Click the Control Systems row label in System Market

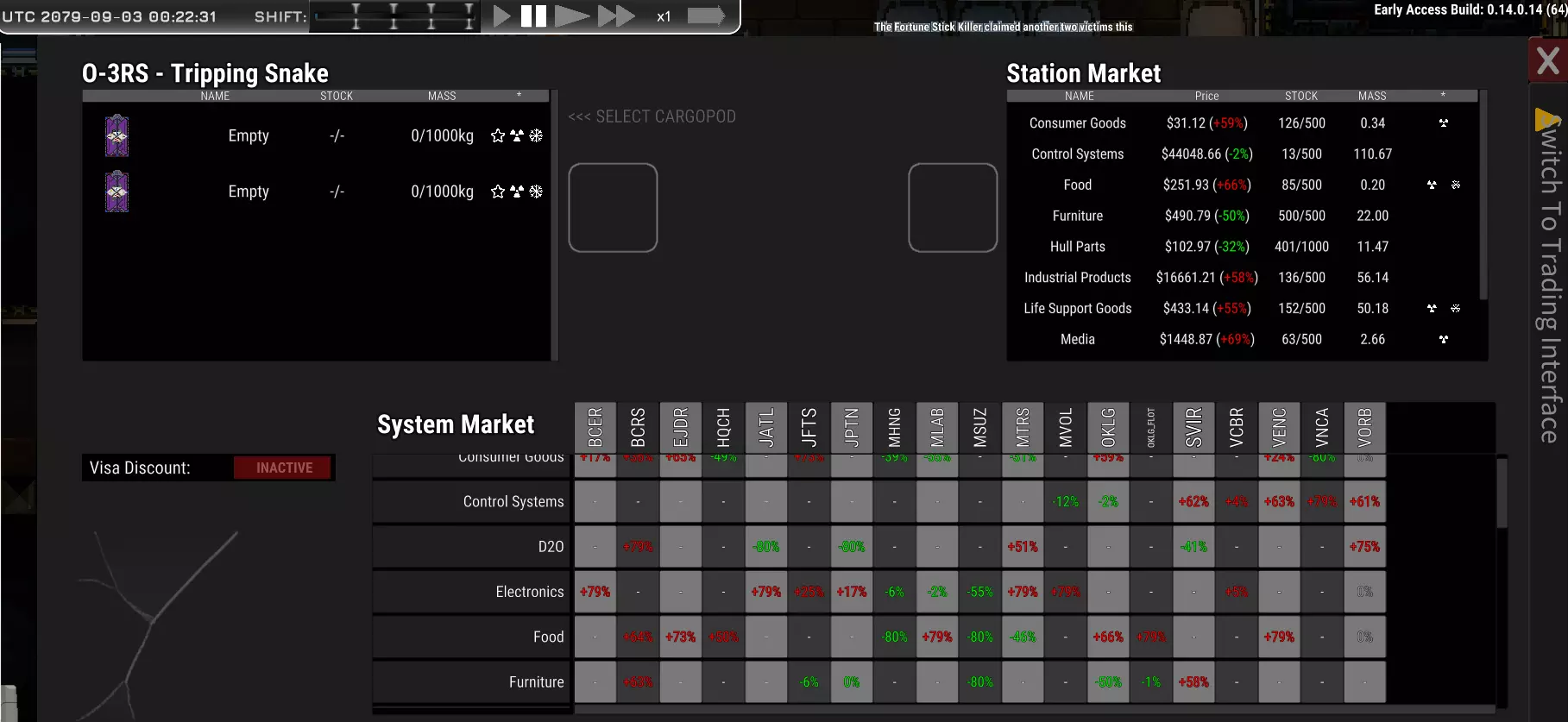513,502
